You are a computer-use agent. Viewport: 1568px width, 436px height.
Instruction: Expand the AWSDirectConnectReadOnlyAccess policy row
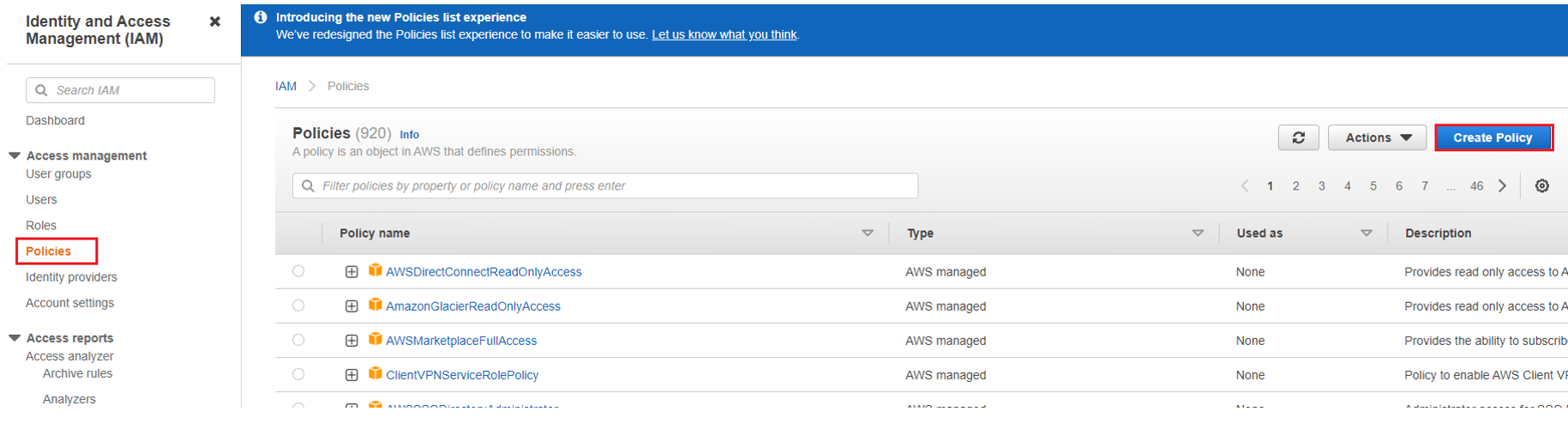coord(351,272)
